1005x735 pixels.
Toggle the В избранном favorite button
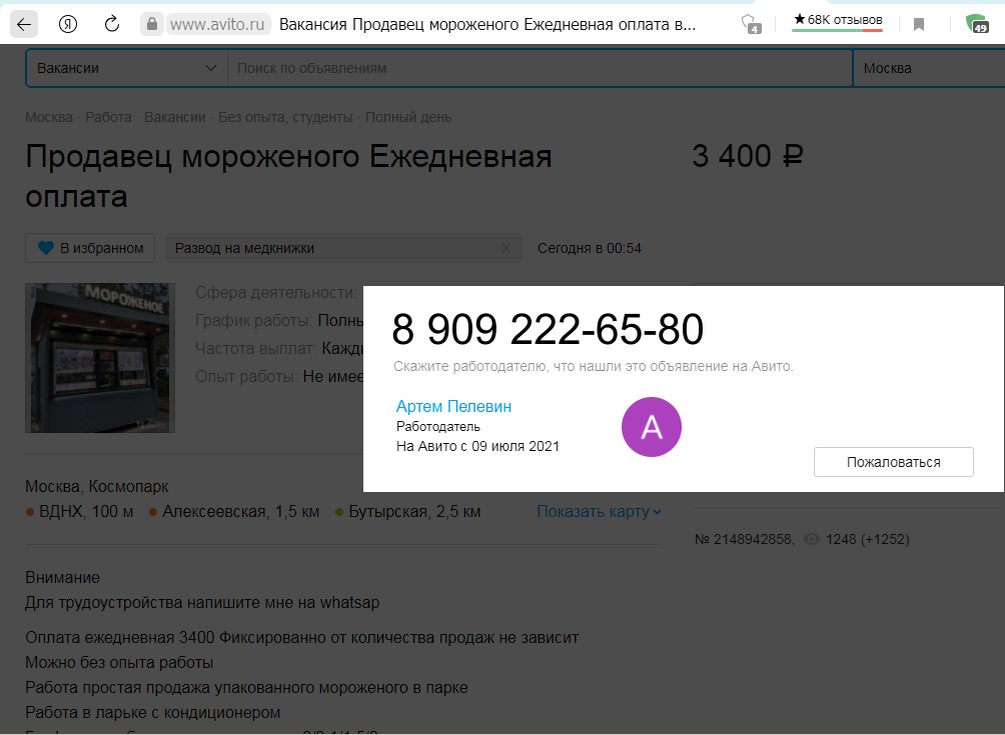coord(90,248)
